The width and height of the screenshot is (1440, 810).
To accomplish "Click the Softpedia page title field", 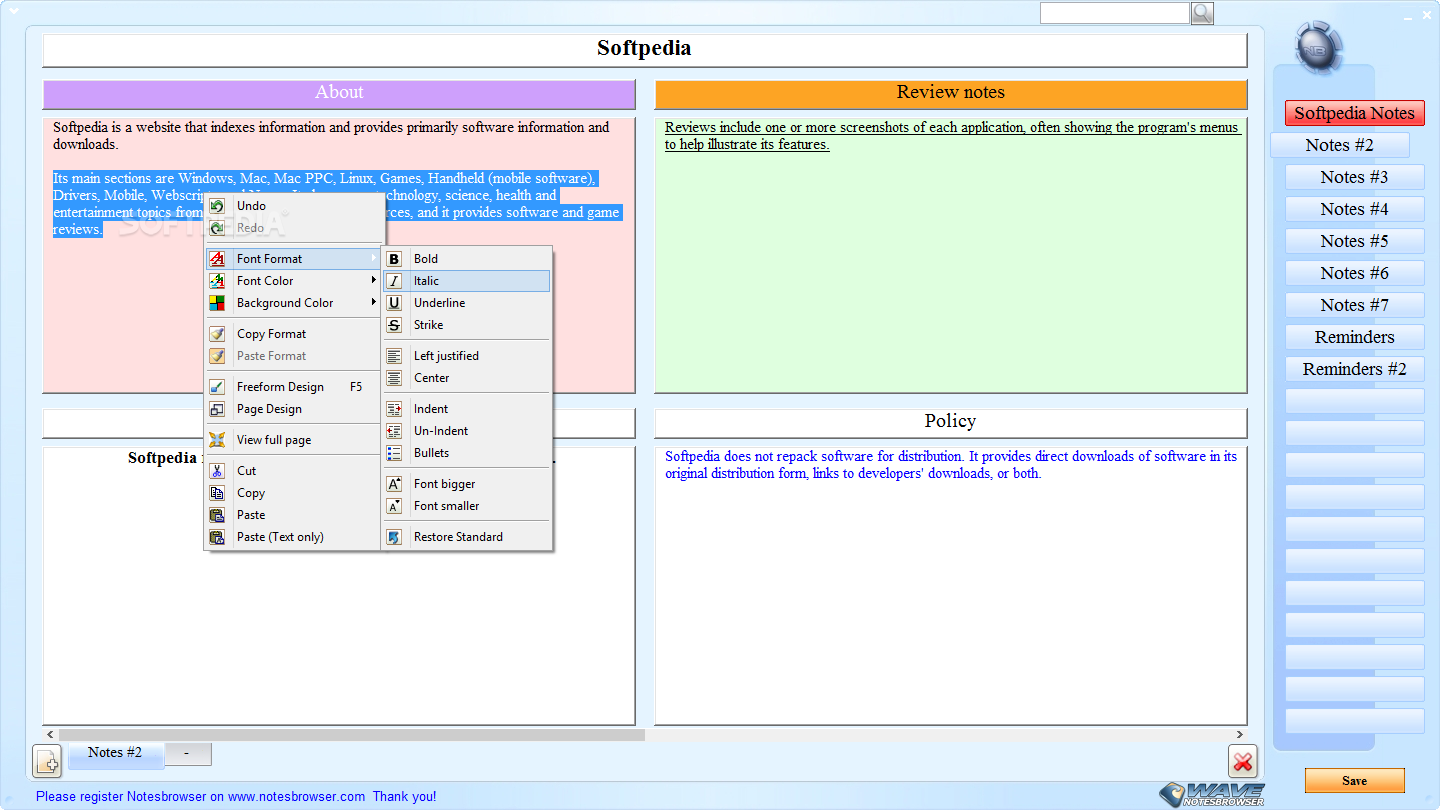I will [644, 50].
